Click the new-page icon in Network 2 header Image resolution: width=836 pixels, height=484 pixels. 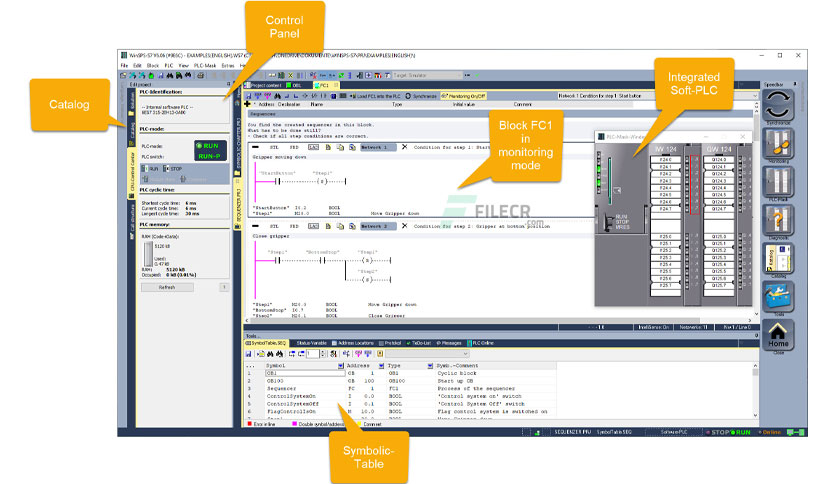click(328, 226)
